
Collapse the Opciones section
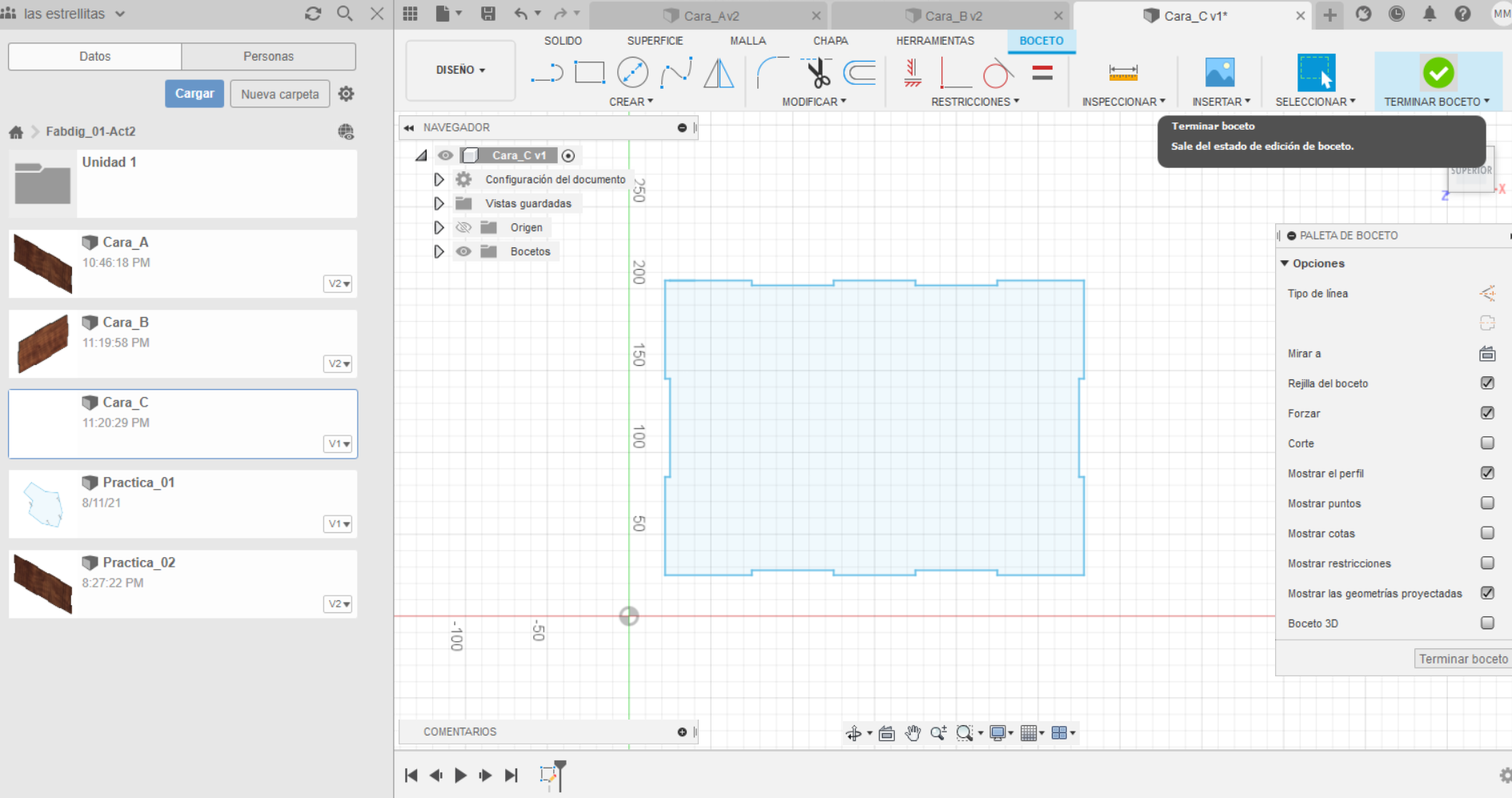pyautogui.click(x=1285, y=263)
